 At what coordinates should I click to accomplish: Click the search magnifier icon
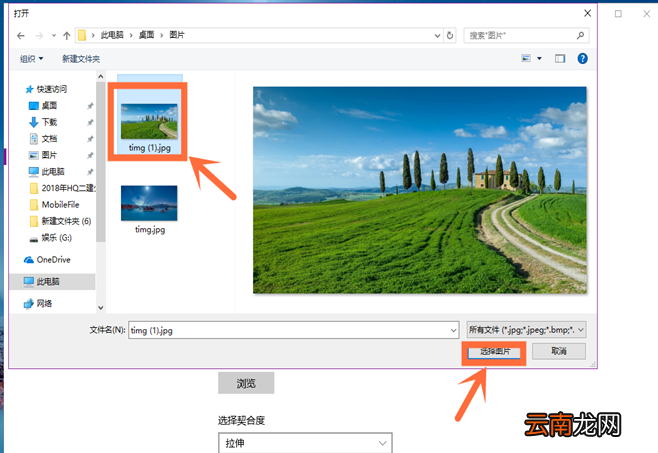click(580, 35)
